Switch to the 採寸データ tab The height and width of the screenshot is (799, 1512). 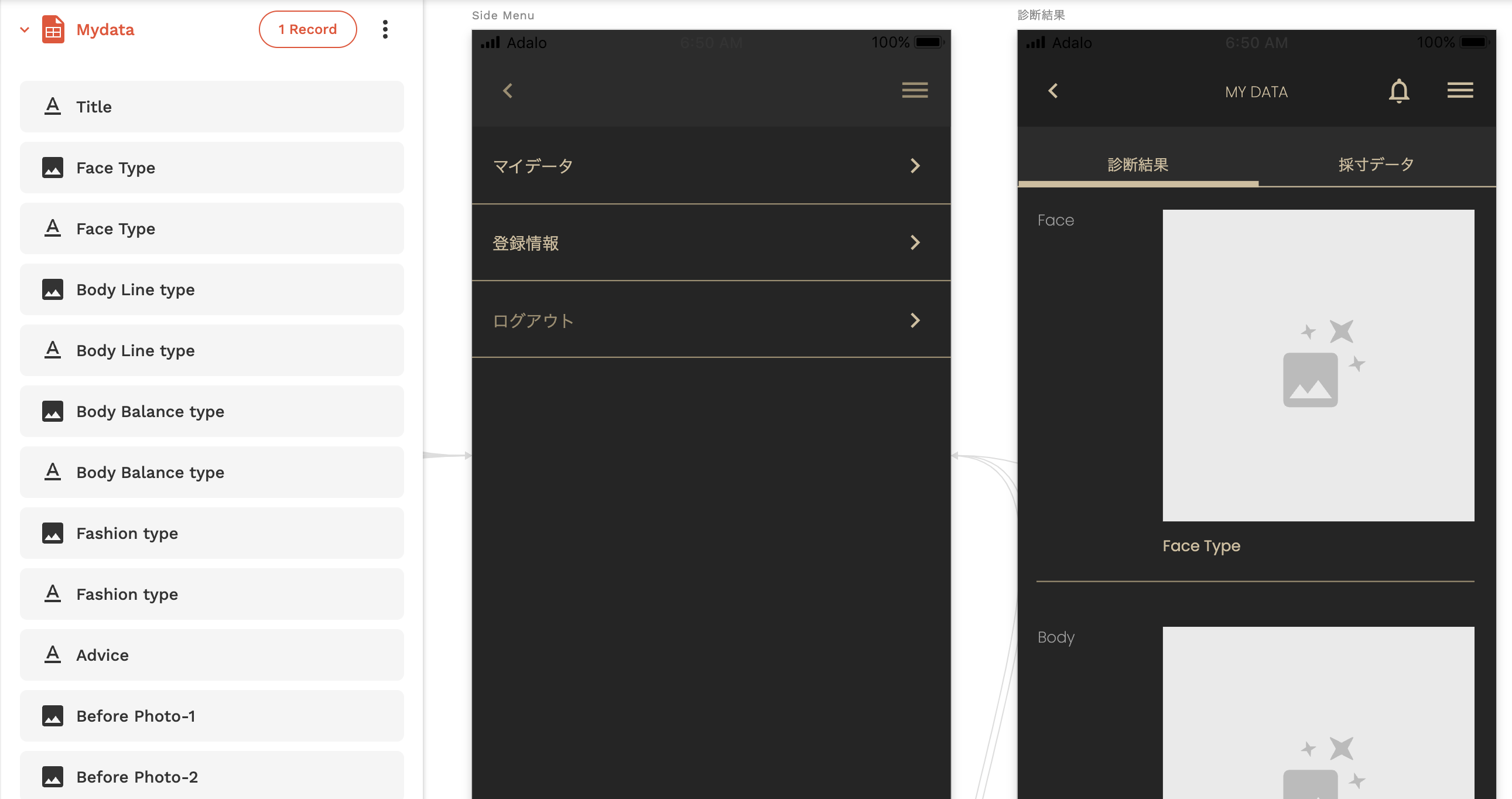(x=1376, y=165)
